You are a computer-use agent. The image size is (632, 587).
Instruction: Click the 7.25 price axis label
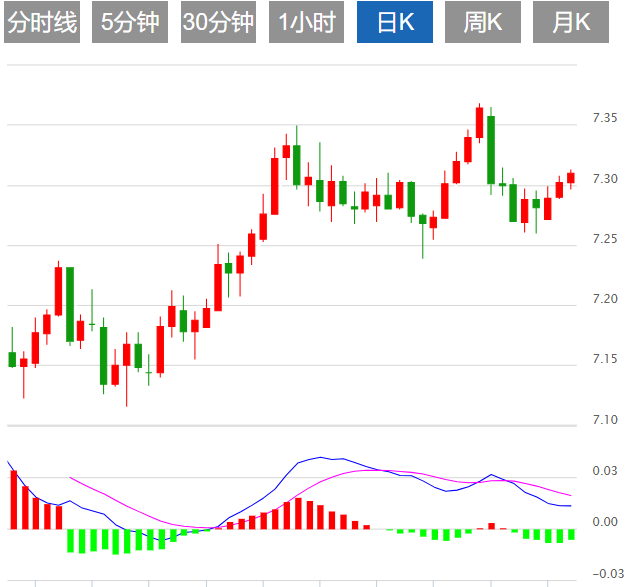(605, 239)
